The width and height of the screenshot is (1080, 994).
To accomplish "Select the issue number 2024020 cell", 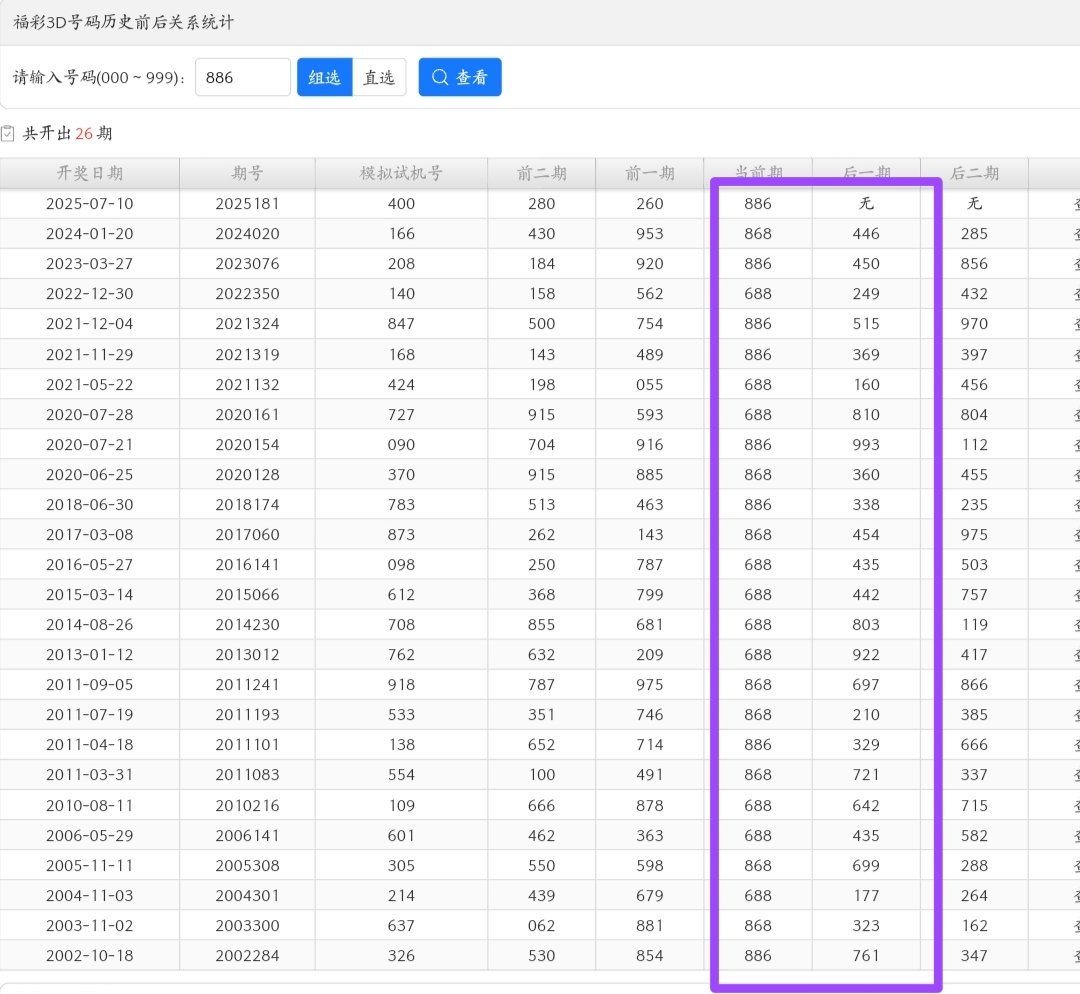I will (247, 234).
